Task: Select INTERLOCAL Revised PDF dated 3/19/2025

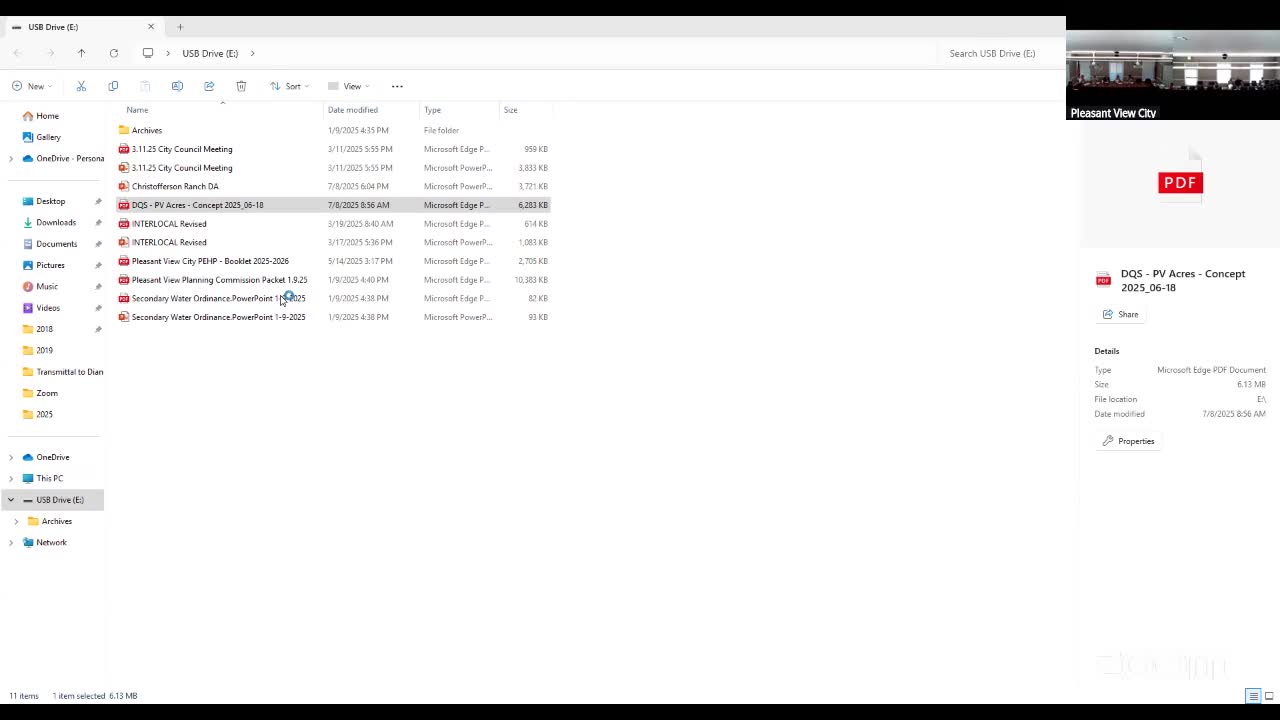Action: click(x=334, y=224)
